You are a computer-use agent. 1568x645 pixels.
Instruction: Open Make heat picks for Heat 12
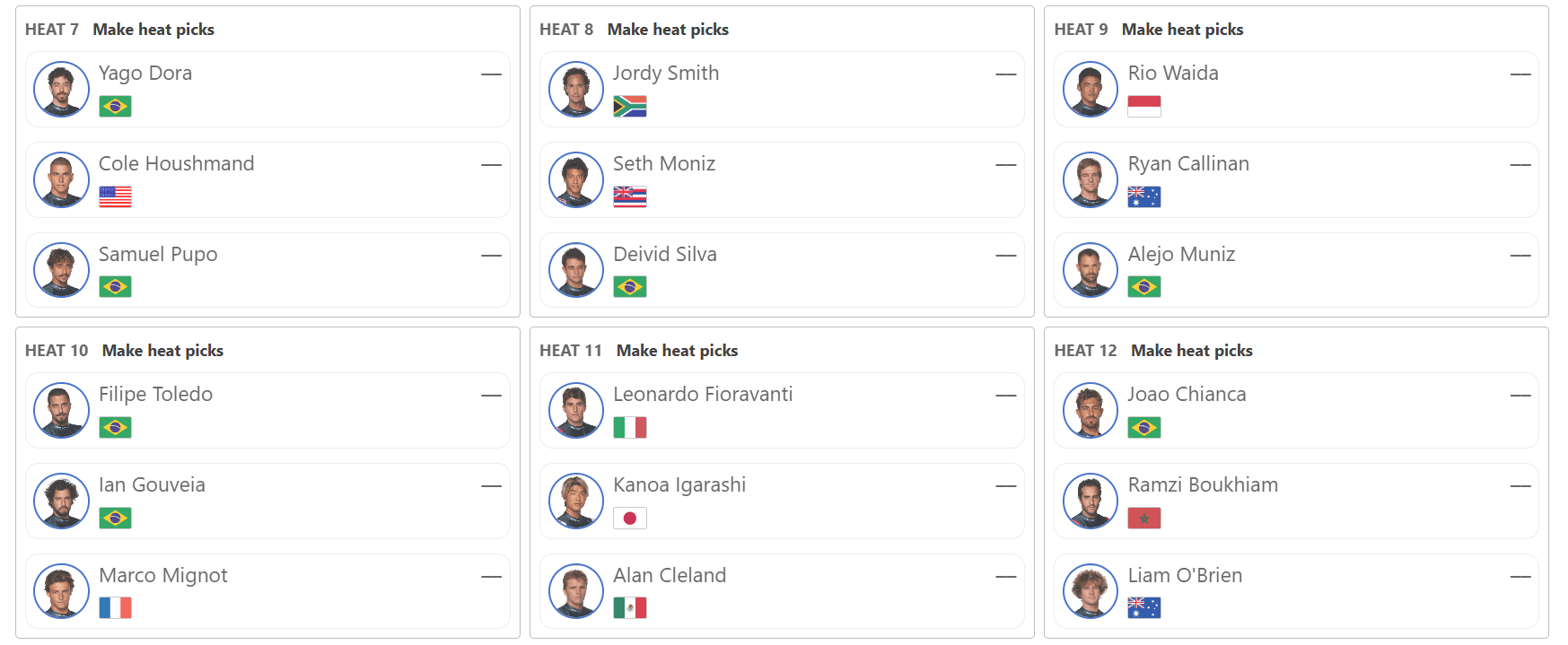[x=1191, y=351]
